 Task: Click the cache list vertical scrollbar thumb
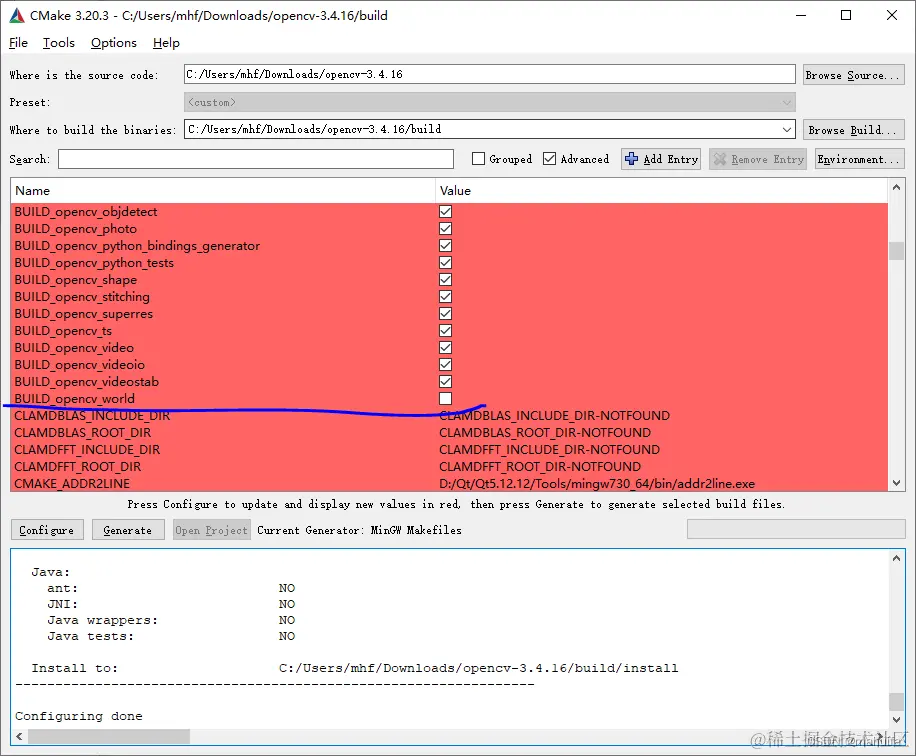[896, 251]
